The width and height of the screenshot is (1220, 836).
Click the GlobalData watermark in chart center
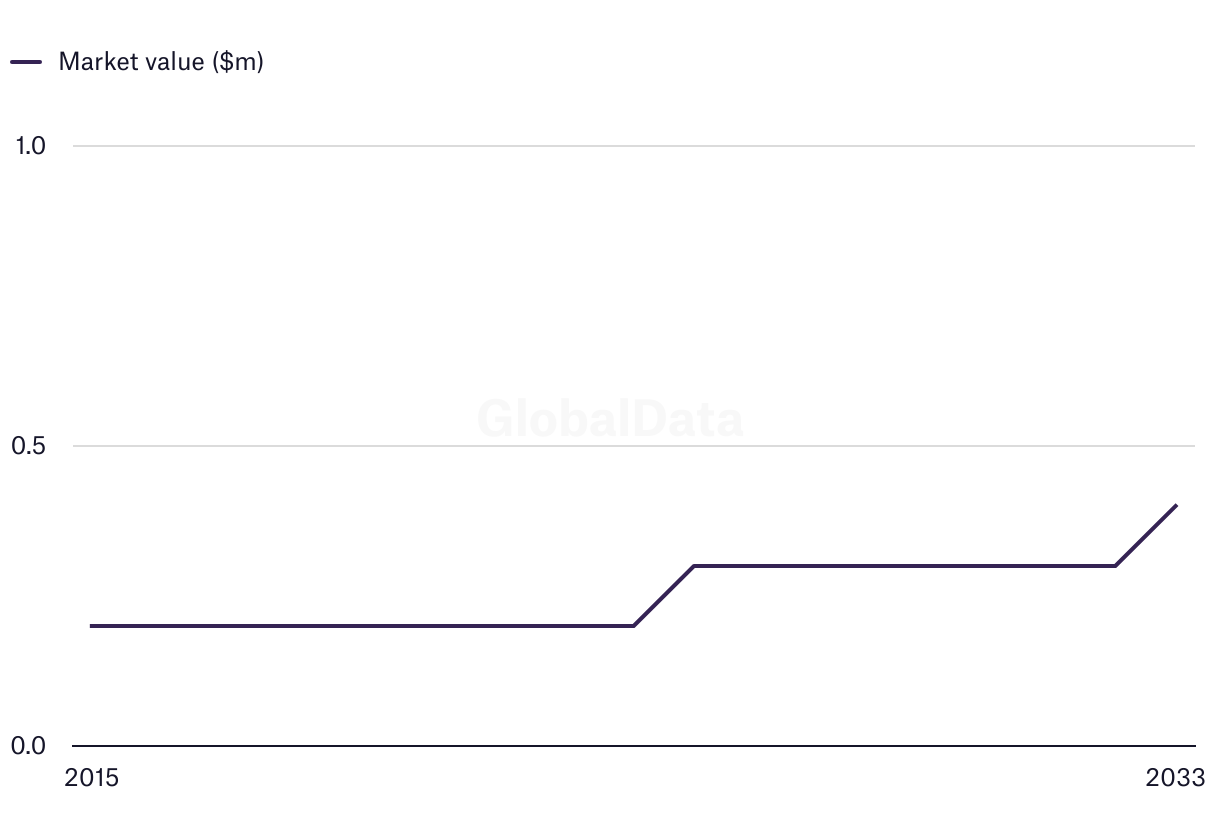610,418
